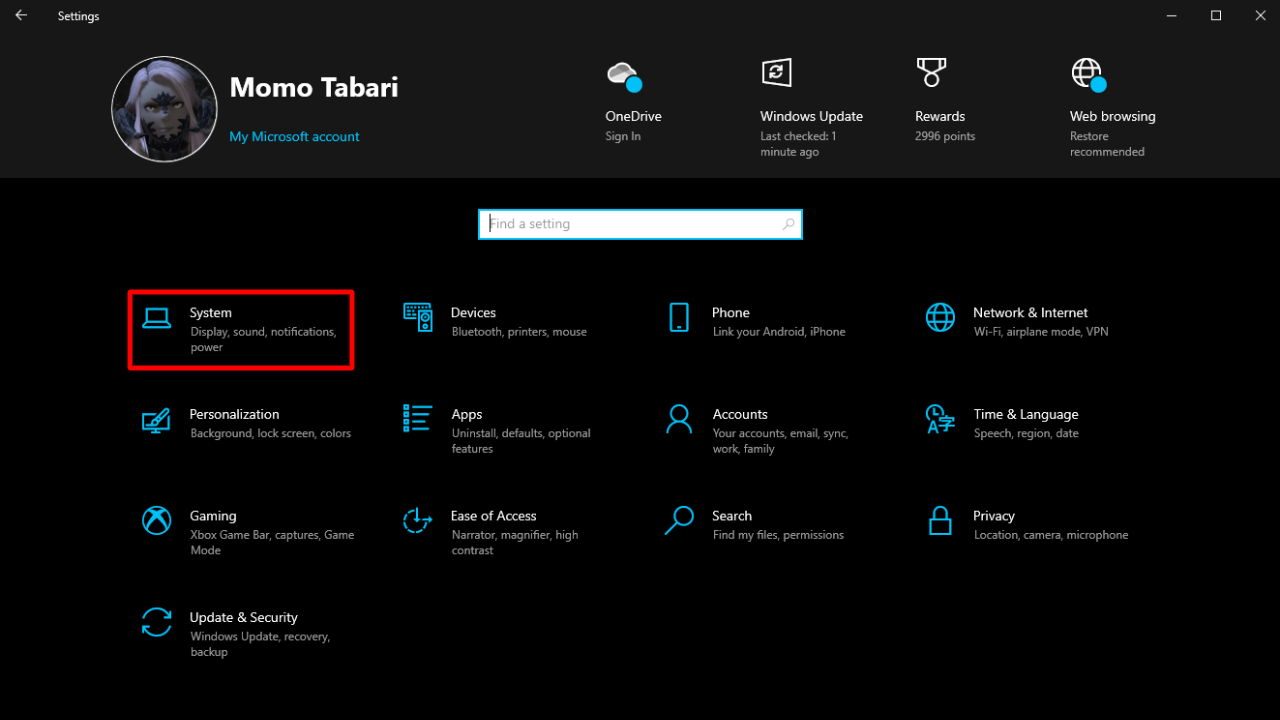Open the Time & Language icon
The image size is (1280, 720).
[940, 419]
